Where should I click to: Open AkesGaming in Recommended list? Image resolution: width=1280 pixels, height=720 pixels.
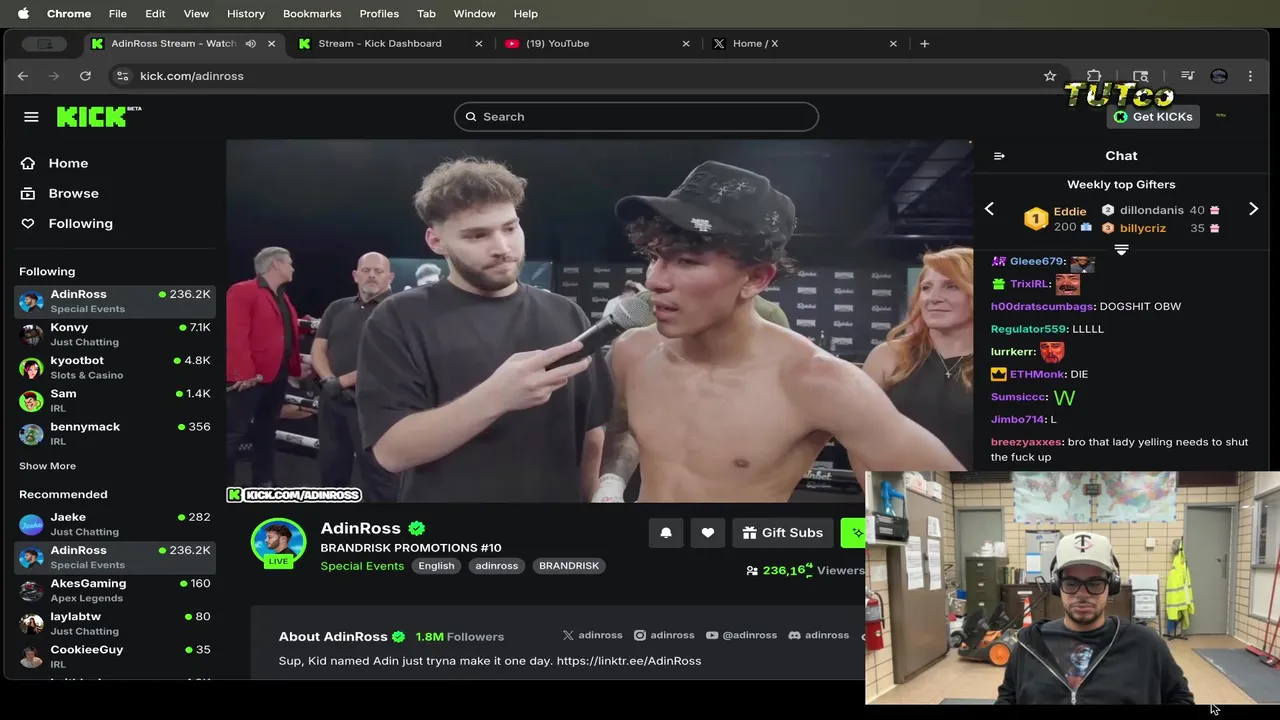tap(115, 590)
